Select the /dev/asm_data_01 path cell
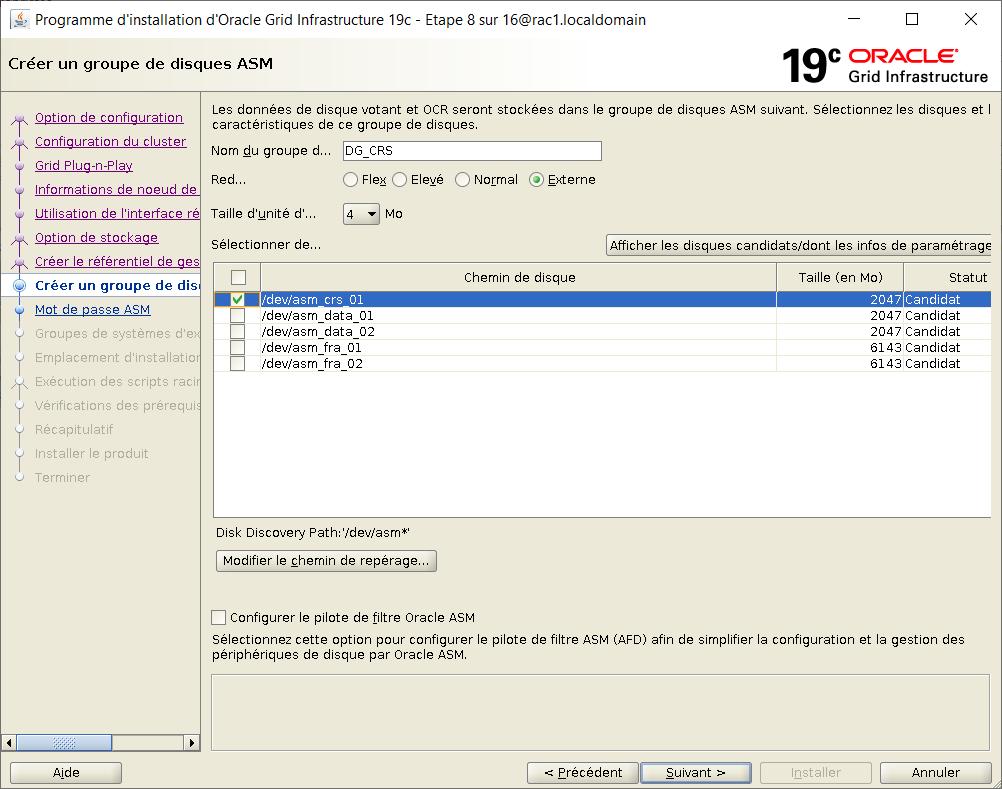 [518, 316]
